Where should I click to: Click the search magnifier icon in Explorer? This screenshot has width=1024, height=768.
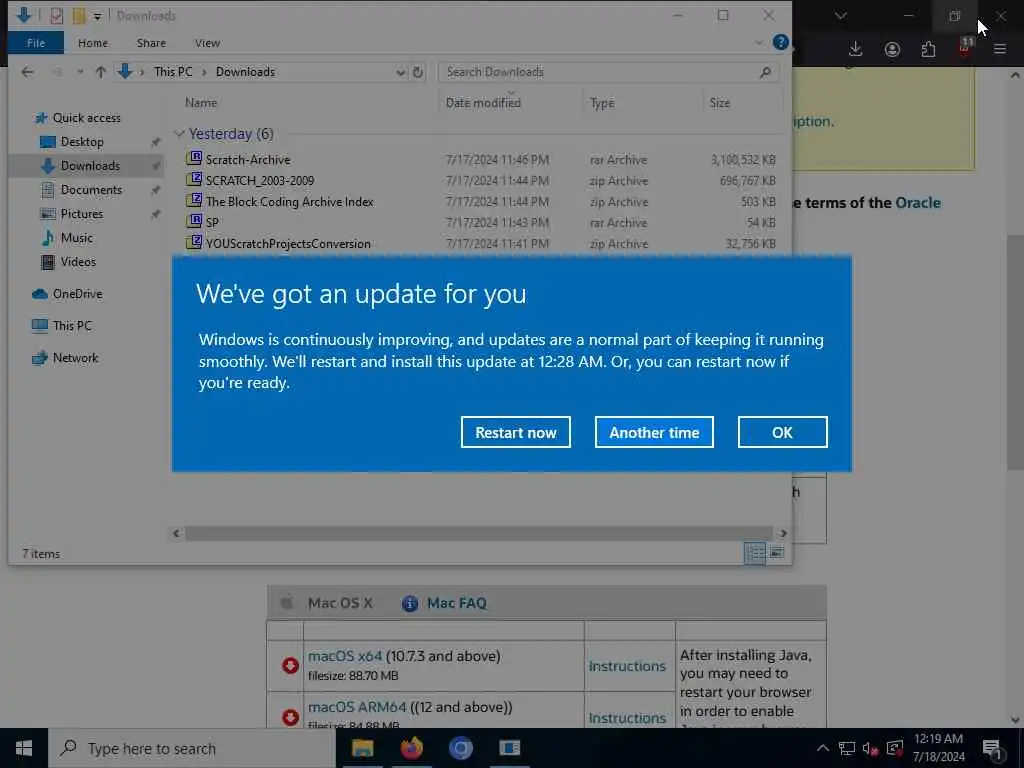[x=765, y=72]
